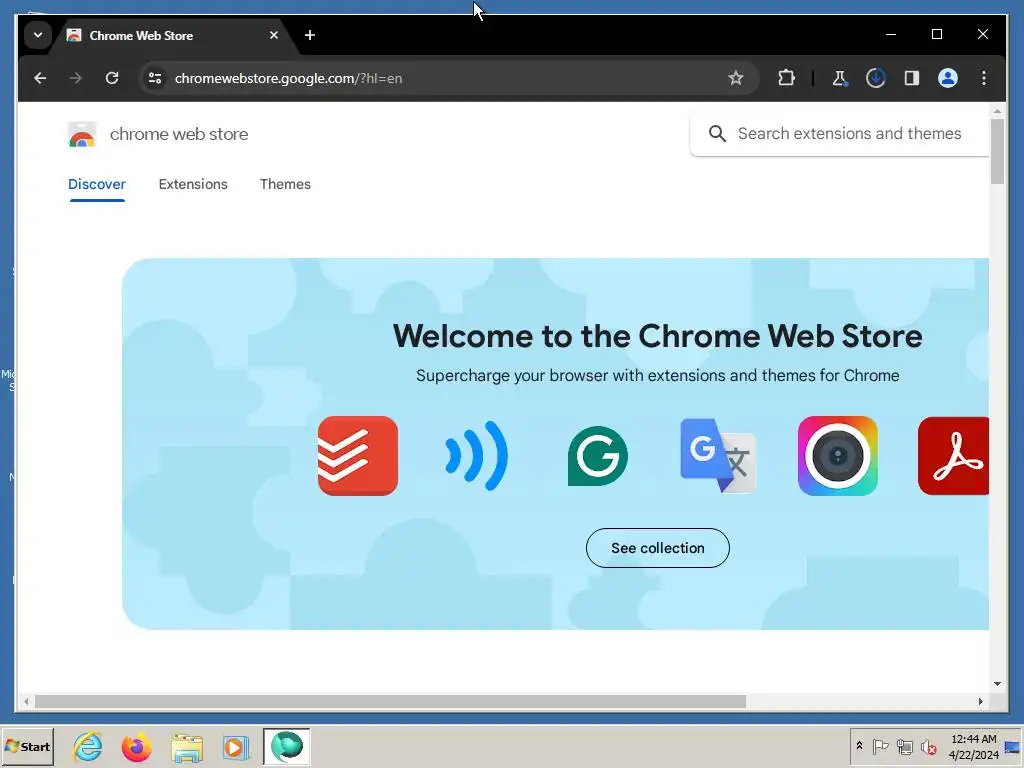Click the horizontal scrollbar left arrow
1024x768 pixels.
[x=26, y=701]
